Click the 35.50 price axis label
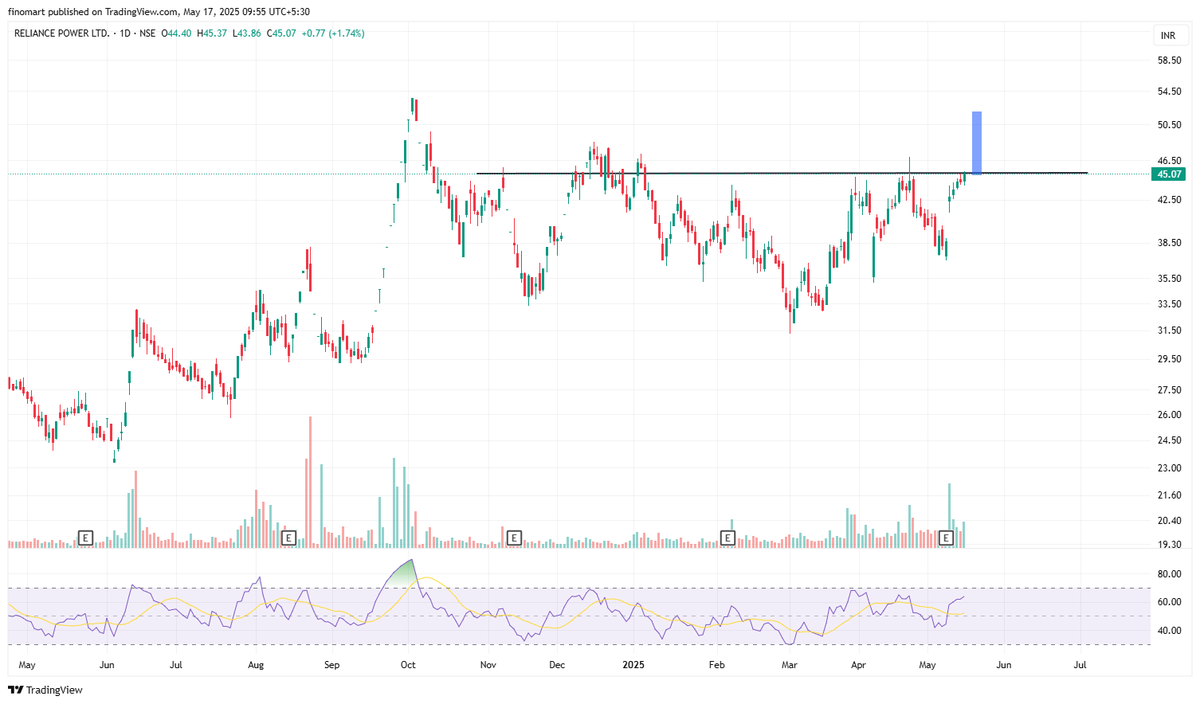The height and width of the screenshot is (704, 1200). pos(1168,279)
